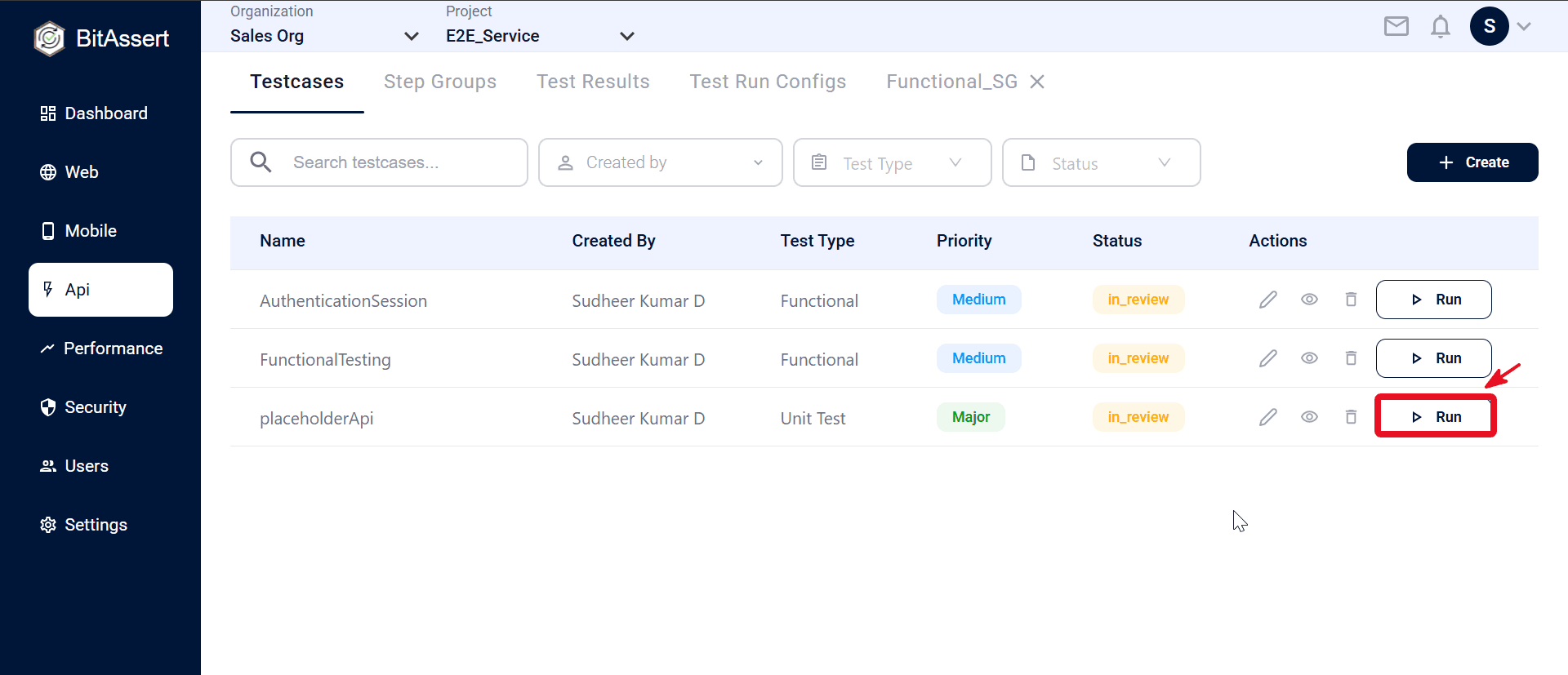The width and height of the screenshot is (1568, 675).
Task: Click the placeholderApi name
Action: [316, 419]
